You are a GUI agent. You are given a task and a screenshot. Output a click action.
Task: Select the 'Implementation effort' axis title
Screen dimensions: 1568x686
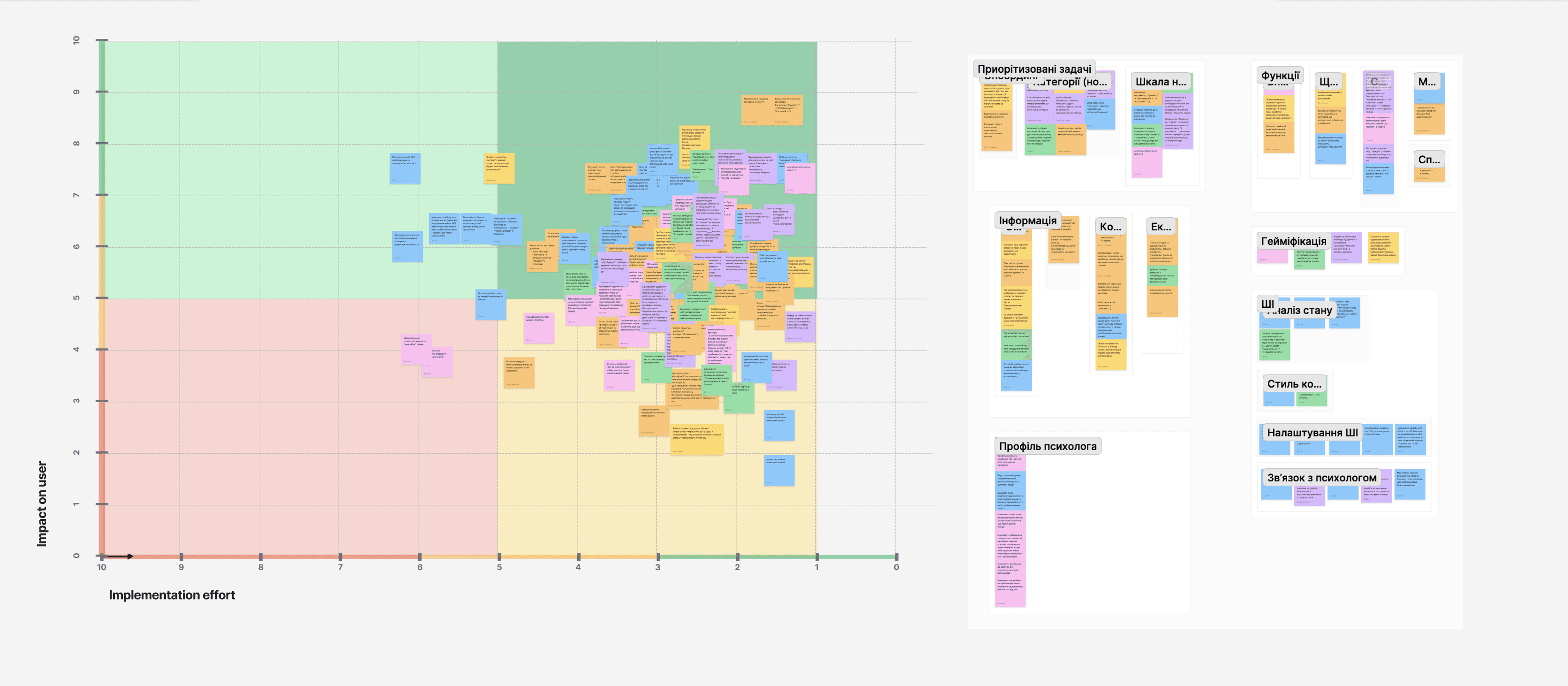[172, 595]
